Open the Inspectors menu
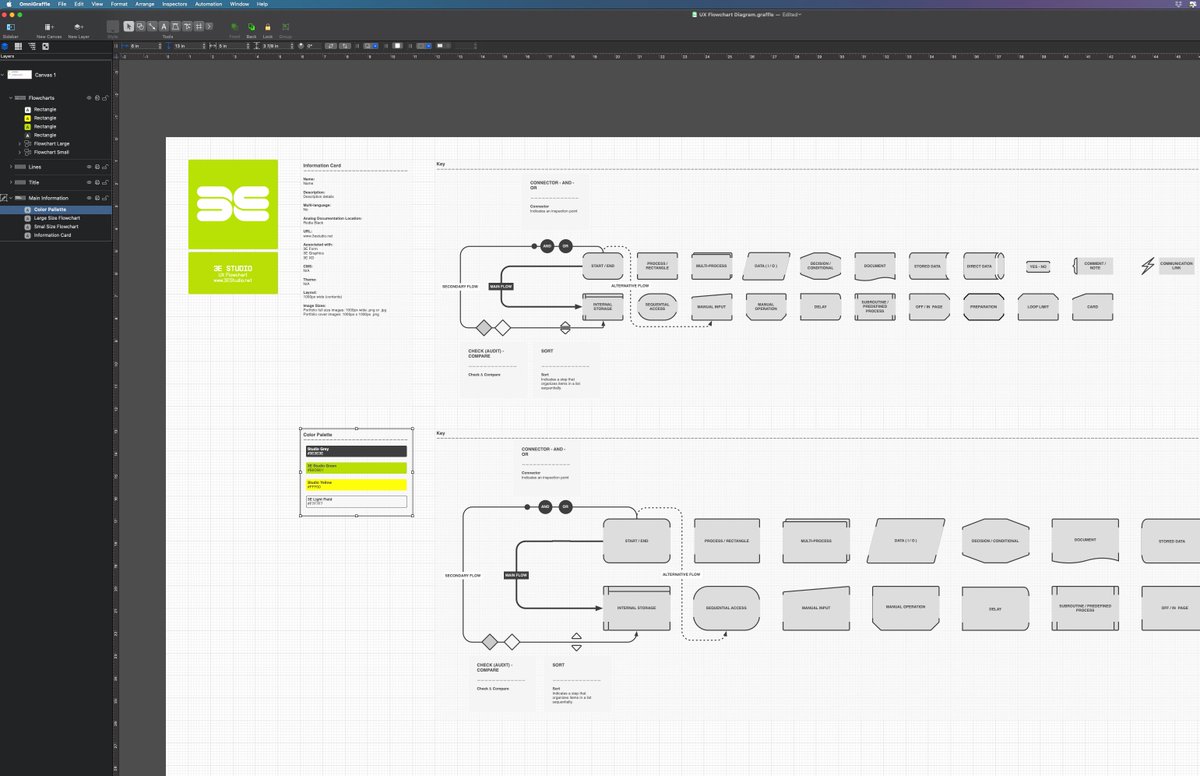 tap(175, 4)
